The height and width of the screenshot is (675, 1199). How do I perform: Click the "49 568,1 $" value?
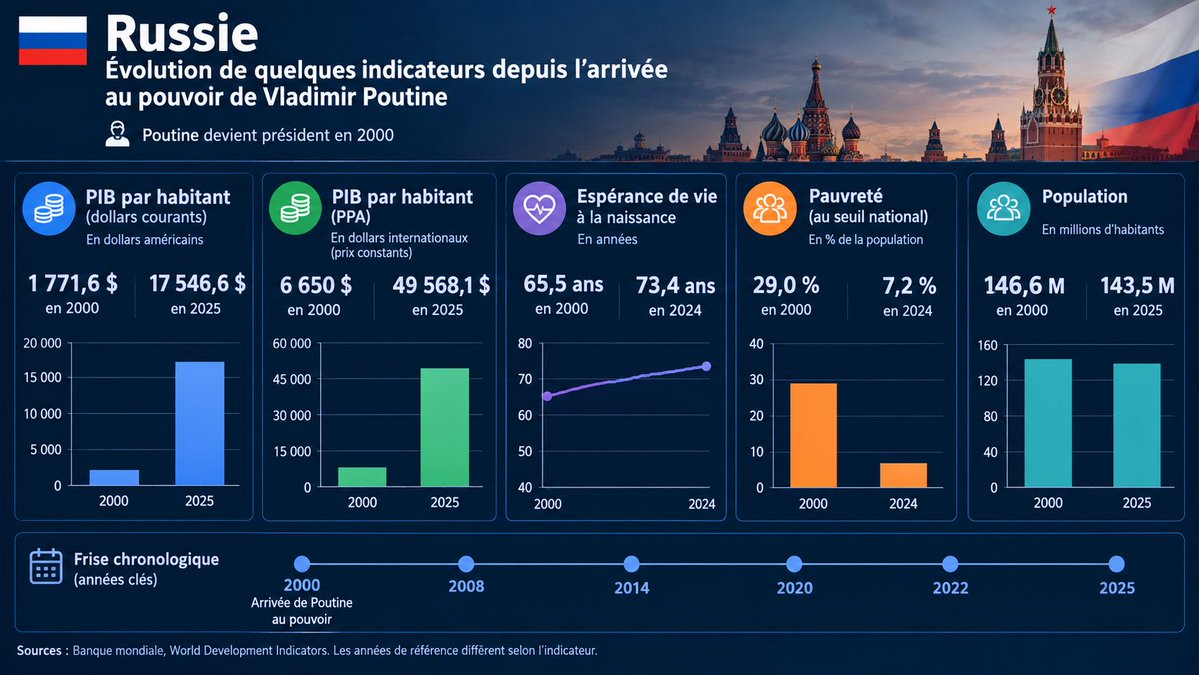[441, 285]
